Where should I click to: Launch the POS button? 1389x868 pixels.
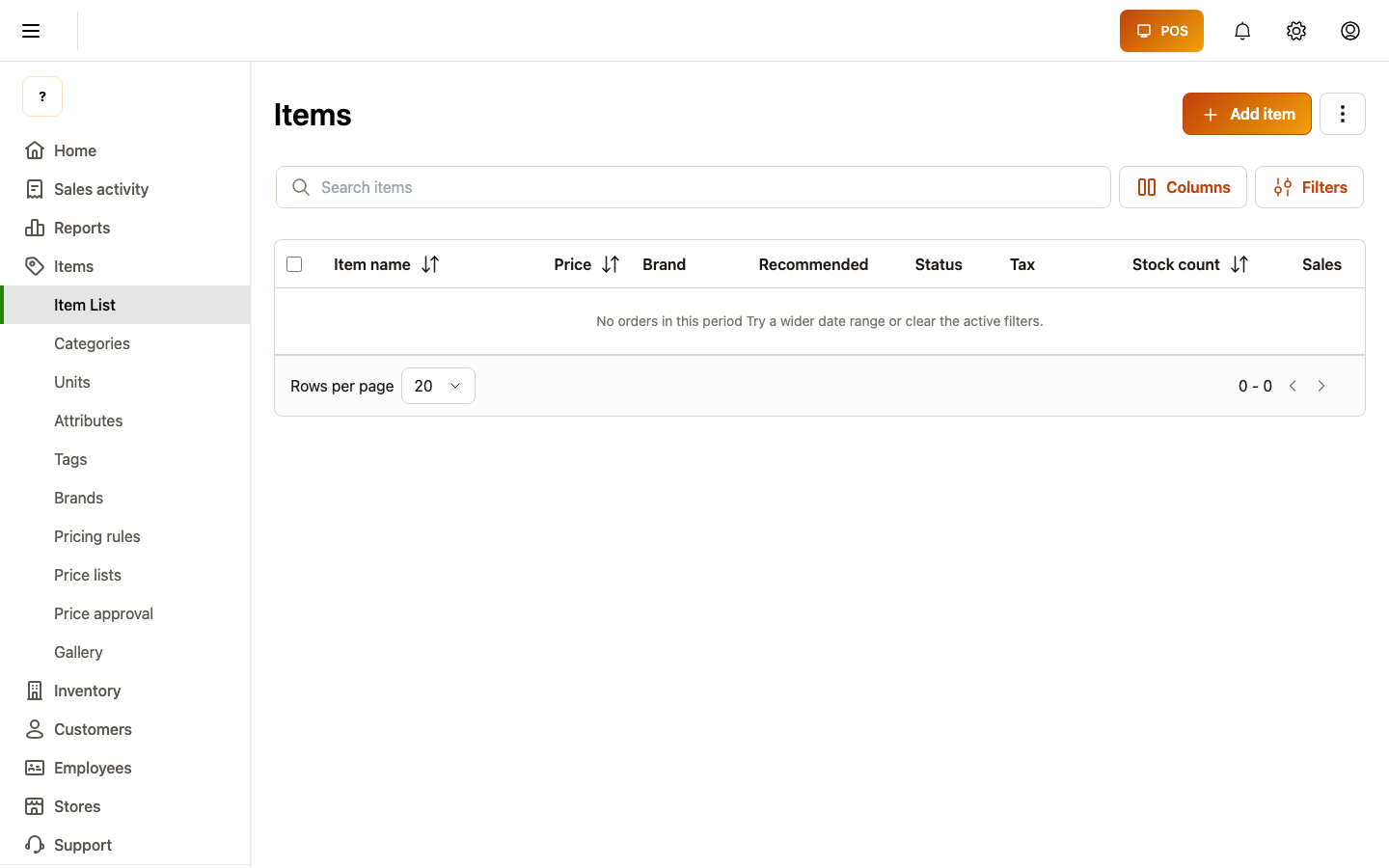pos(1161,31)
